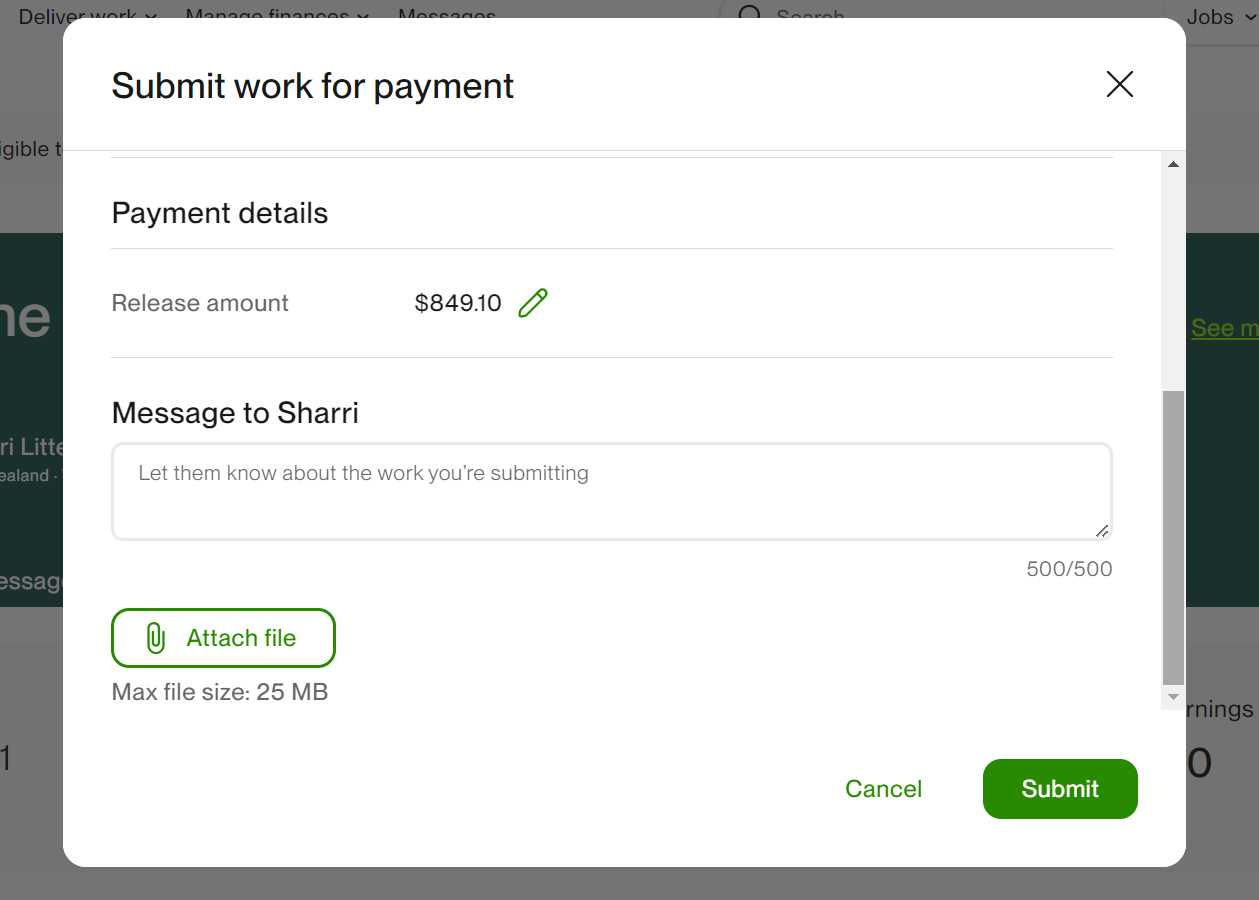Click the magnifying glass search icon

tap(750, 14)
